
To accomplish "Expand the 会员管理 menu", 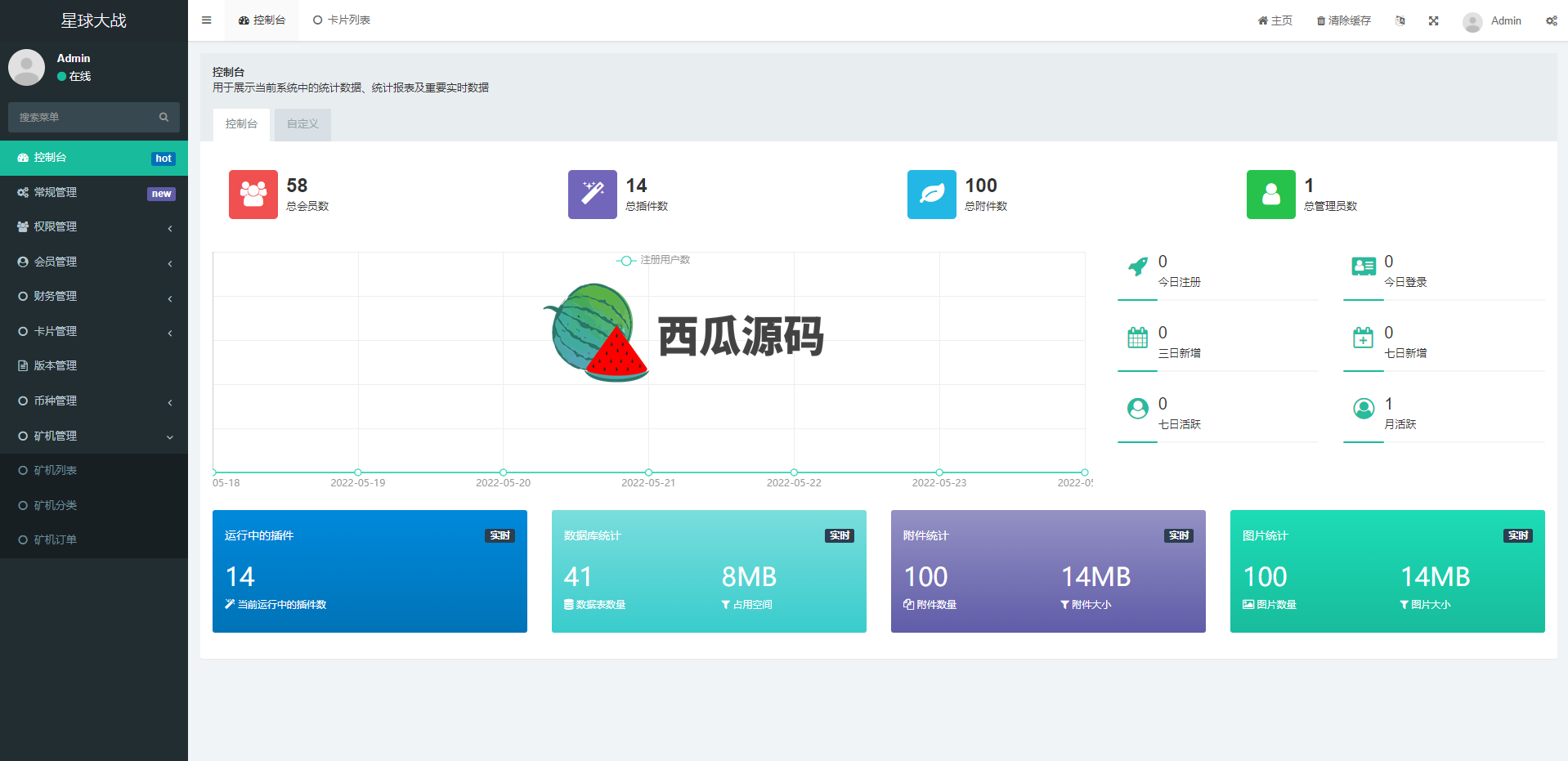I will [x=94, y=262].
